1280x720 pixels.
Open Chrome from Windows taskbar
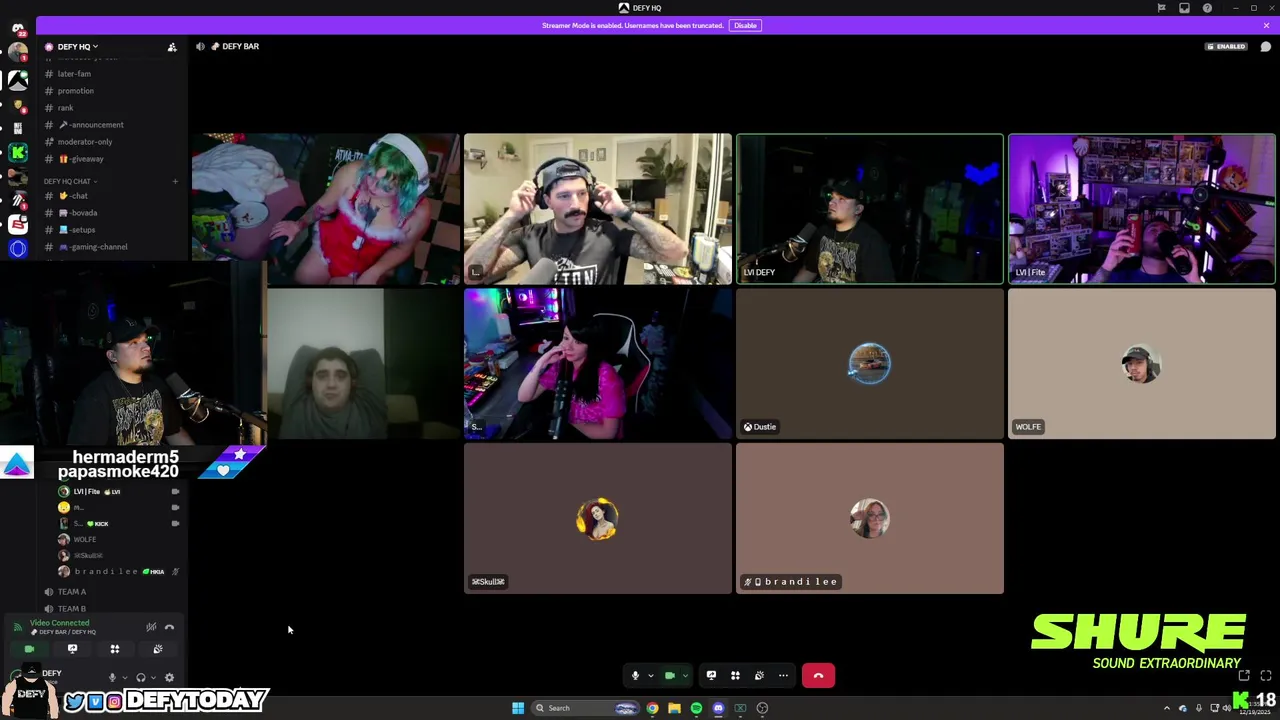pos(652,708)
